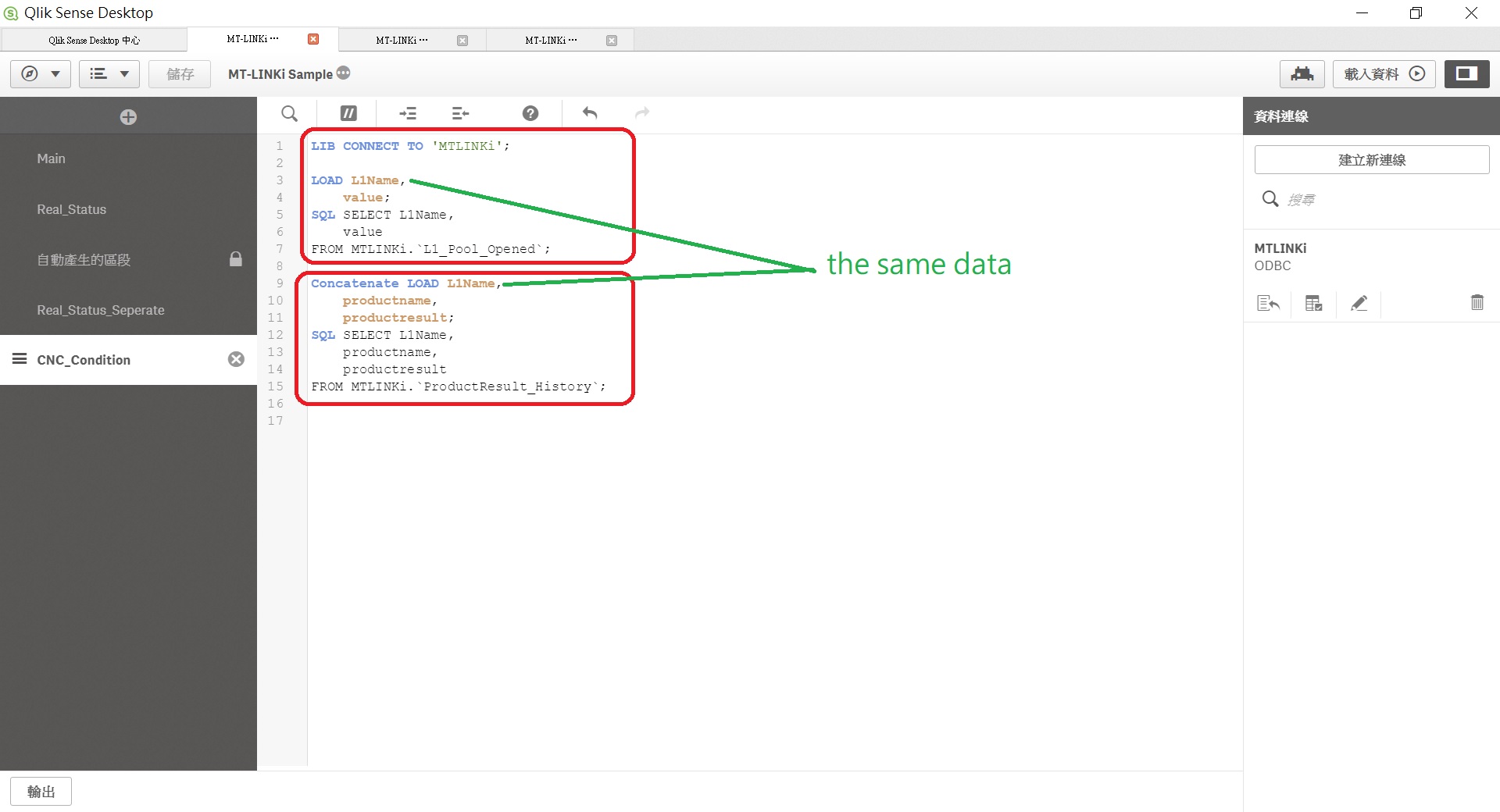Outdent the selected script lines
Image resolution: width=1500 pixels, height=812 pixels.
(461, 114)
